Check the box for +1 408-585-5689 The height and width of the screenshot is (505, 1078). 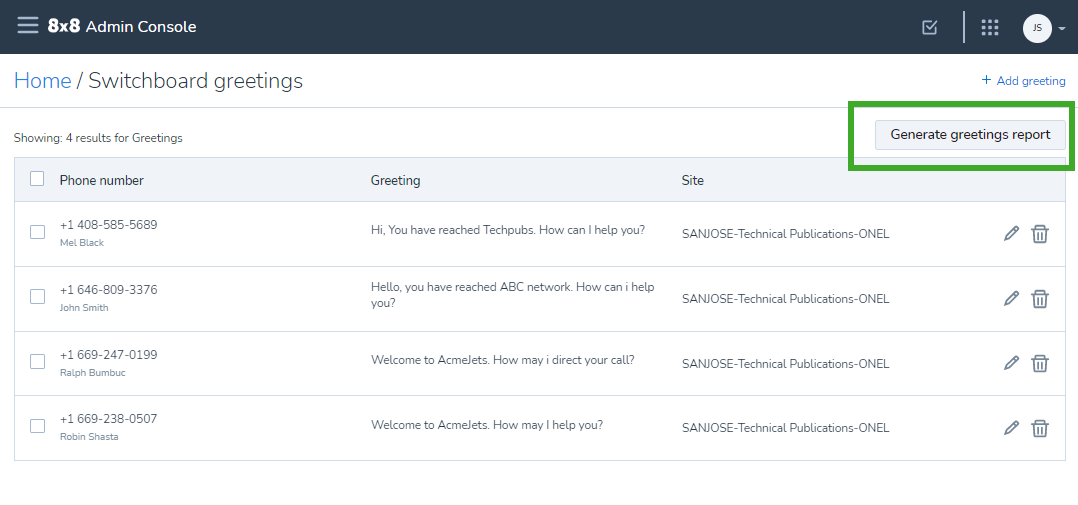37,232
